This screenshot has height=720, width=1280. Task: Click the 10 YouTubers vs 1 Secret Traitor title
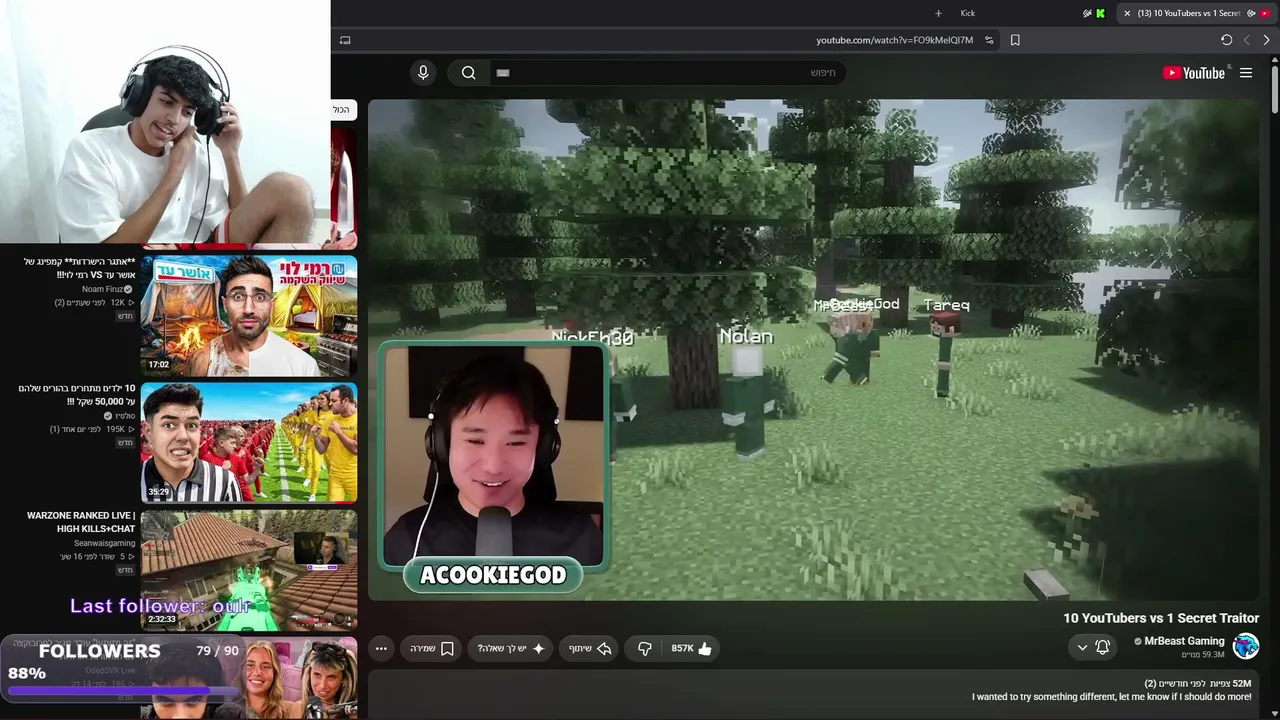(x=1161, y=618)
